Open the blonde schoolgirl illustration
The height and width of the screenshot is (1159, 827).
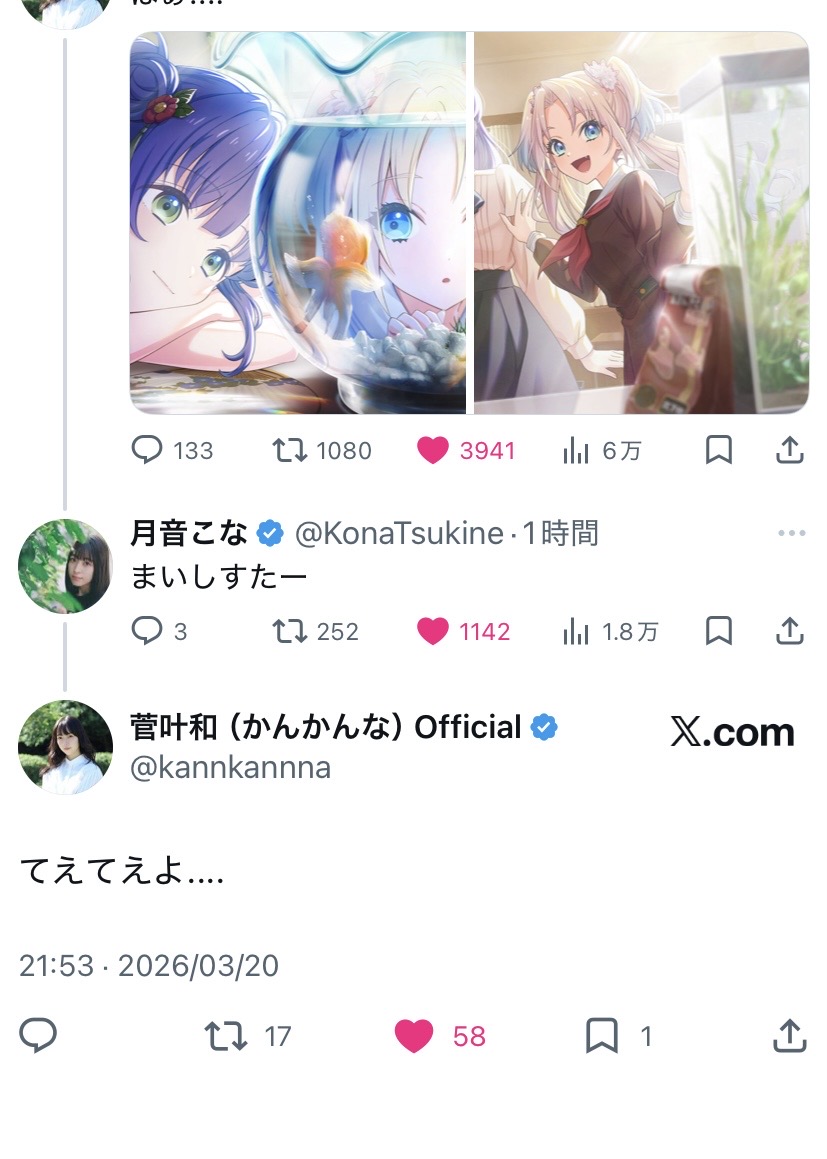point(641,222)
